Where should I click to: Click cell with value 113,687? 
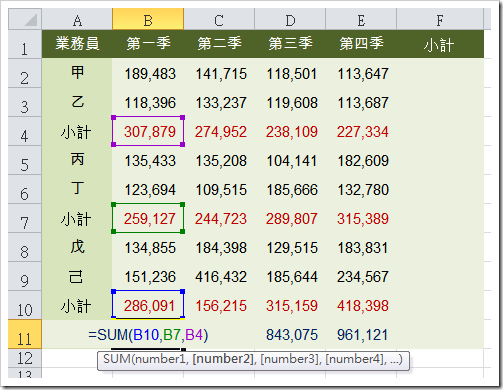click(x=361, y=102)
